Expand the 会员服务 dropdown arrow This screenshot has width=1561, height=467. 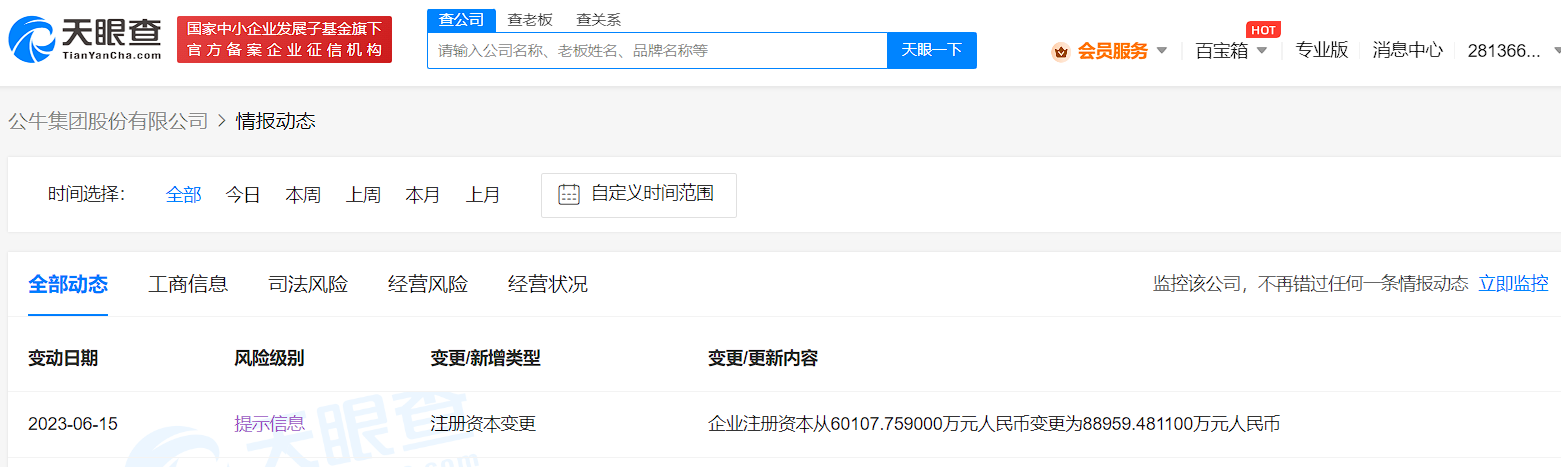(1161, 51)
